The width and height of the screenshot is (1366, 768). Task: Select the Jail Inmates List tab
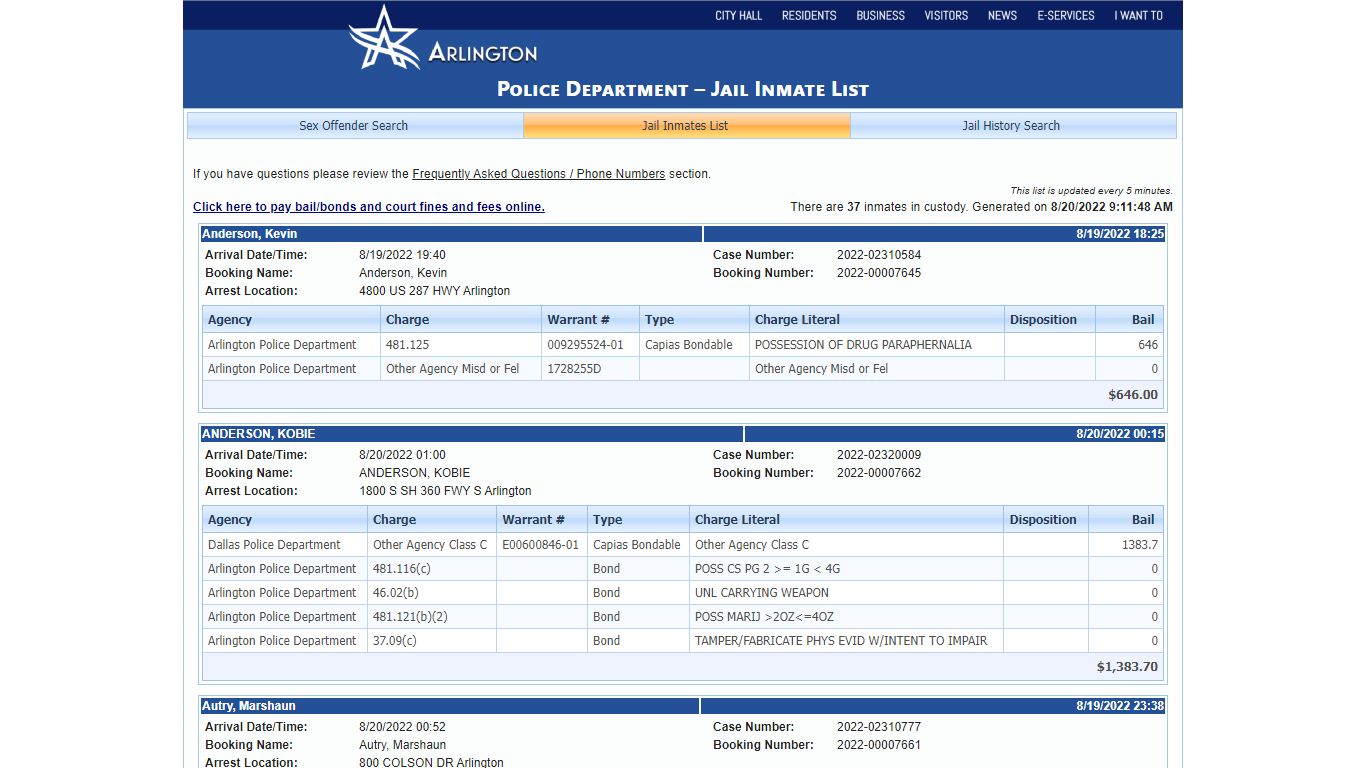pyautogui.click(x=685, y=126)
